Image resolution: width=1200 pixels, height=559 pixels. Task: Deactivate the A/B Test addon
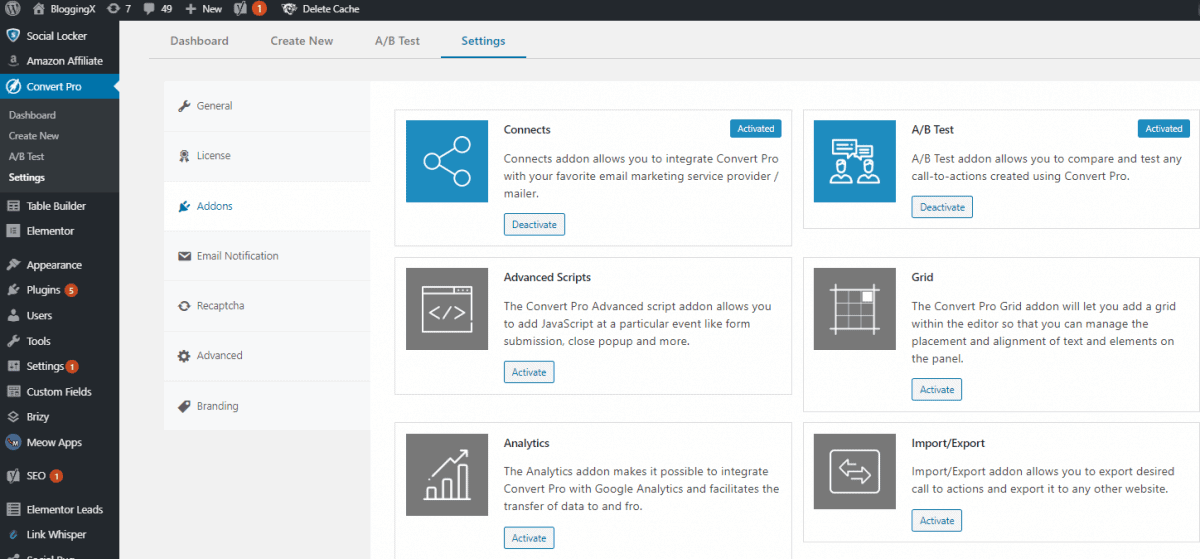pos(942,207)
